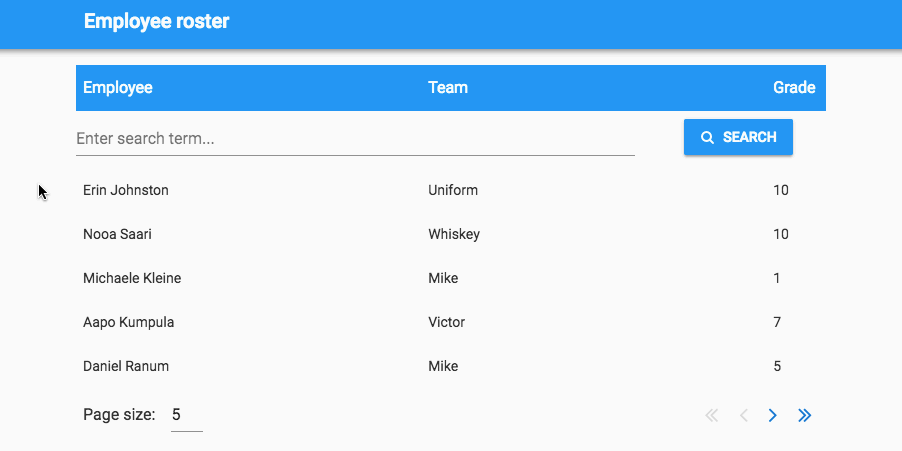Select the Erin Johnston row
Image resolution: width=902 pixels, height=451 pixels.
450,190
